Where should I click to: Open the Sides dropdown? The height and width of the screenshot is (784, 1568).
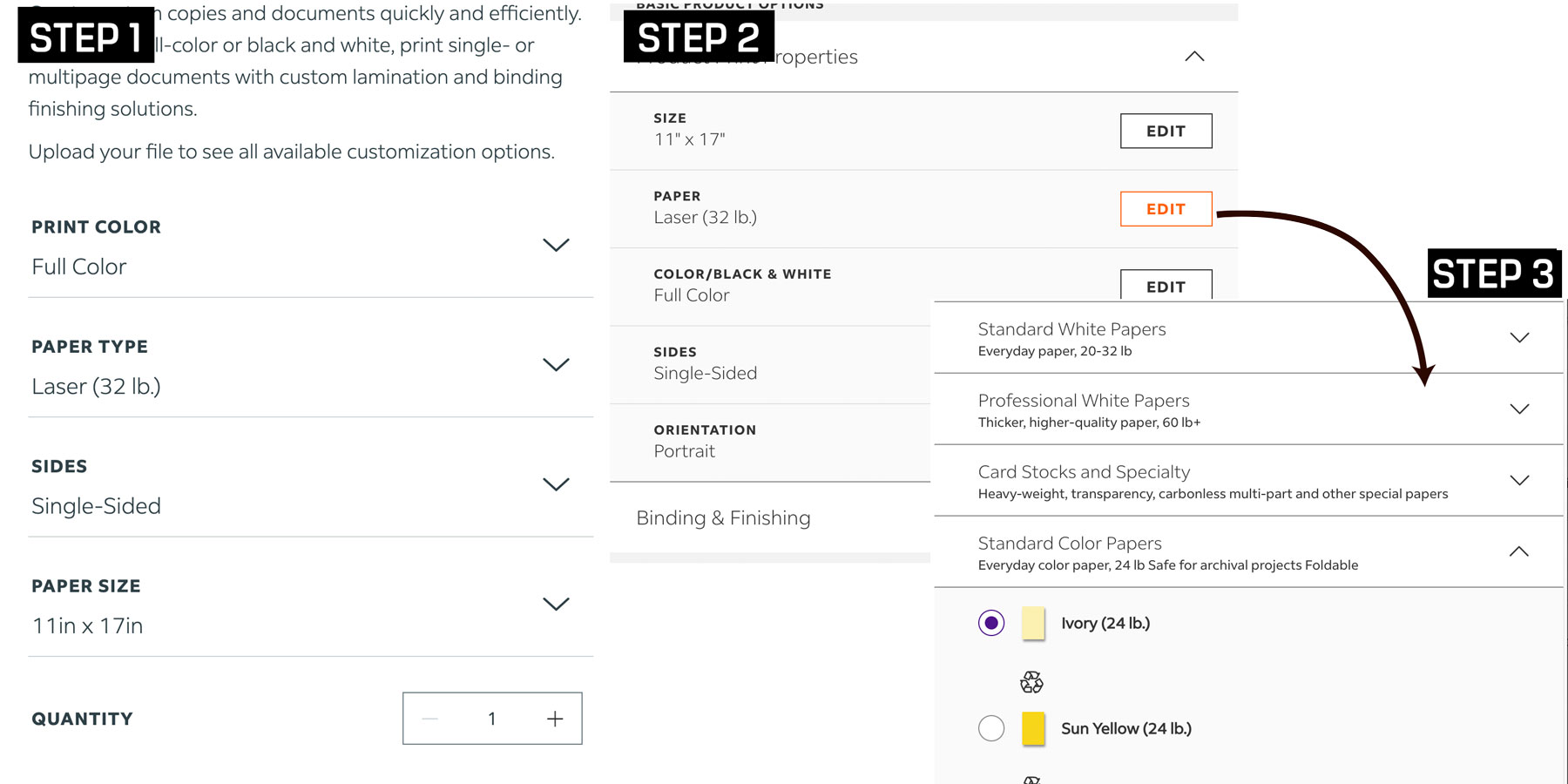tap(556, 484)
